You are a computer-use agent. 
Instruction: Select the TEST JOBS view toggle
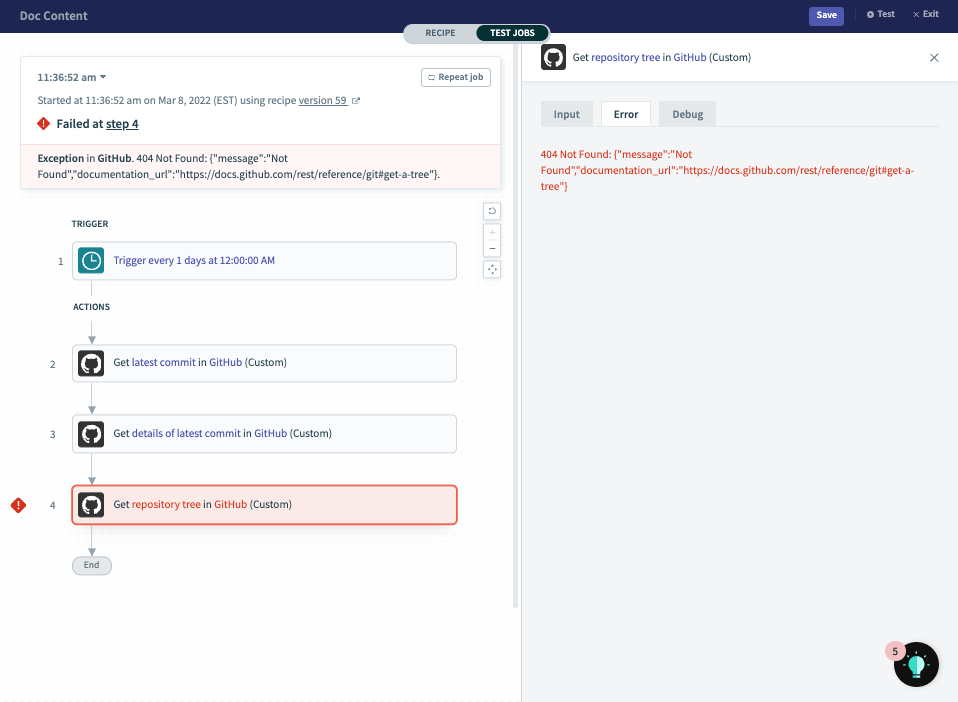512,33
